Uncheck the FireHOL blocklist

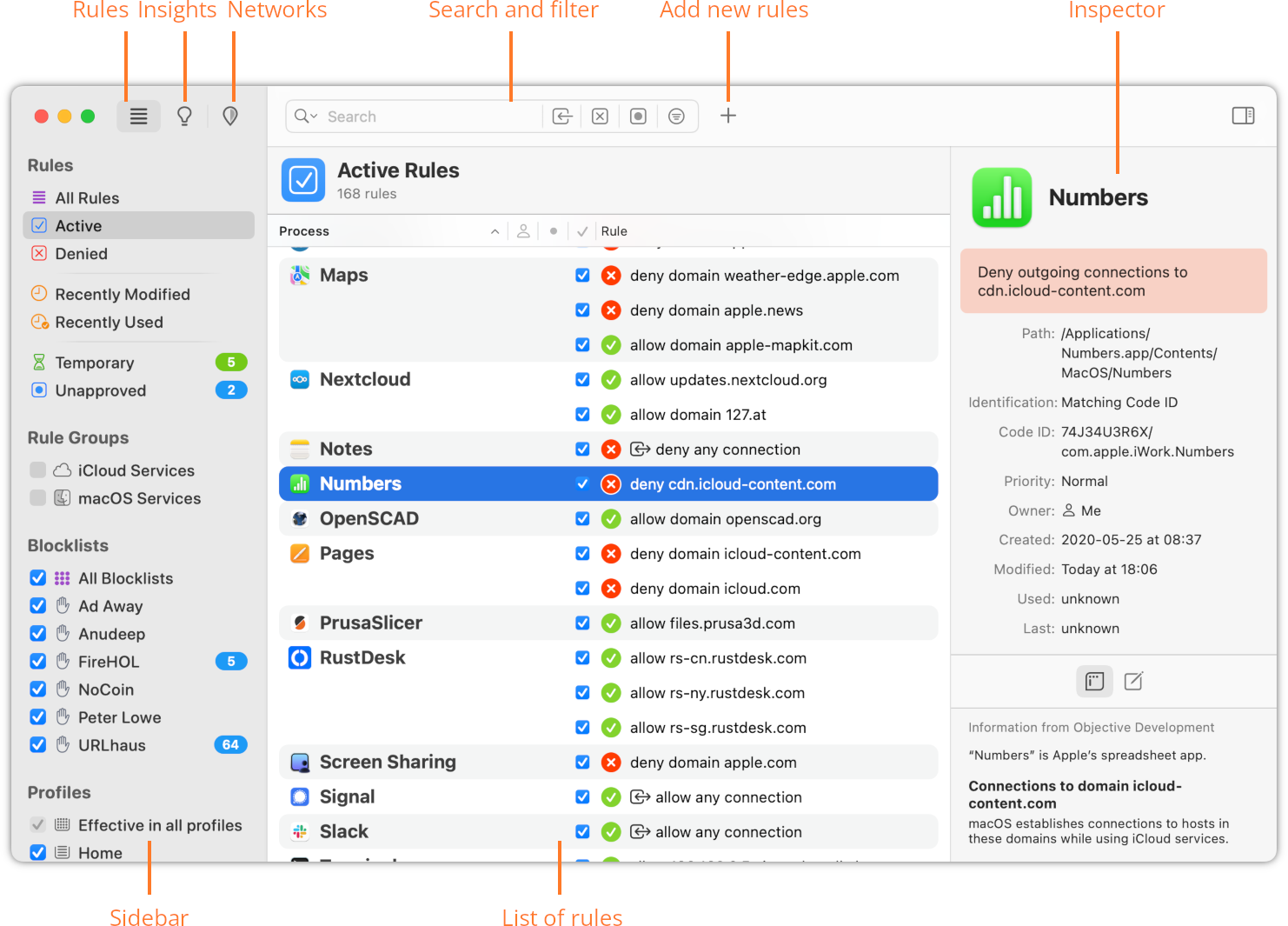37,662
